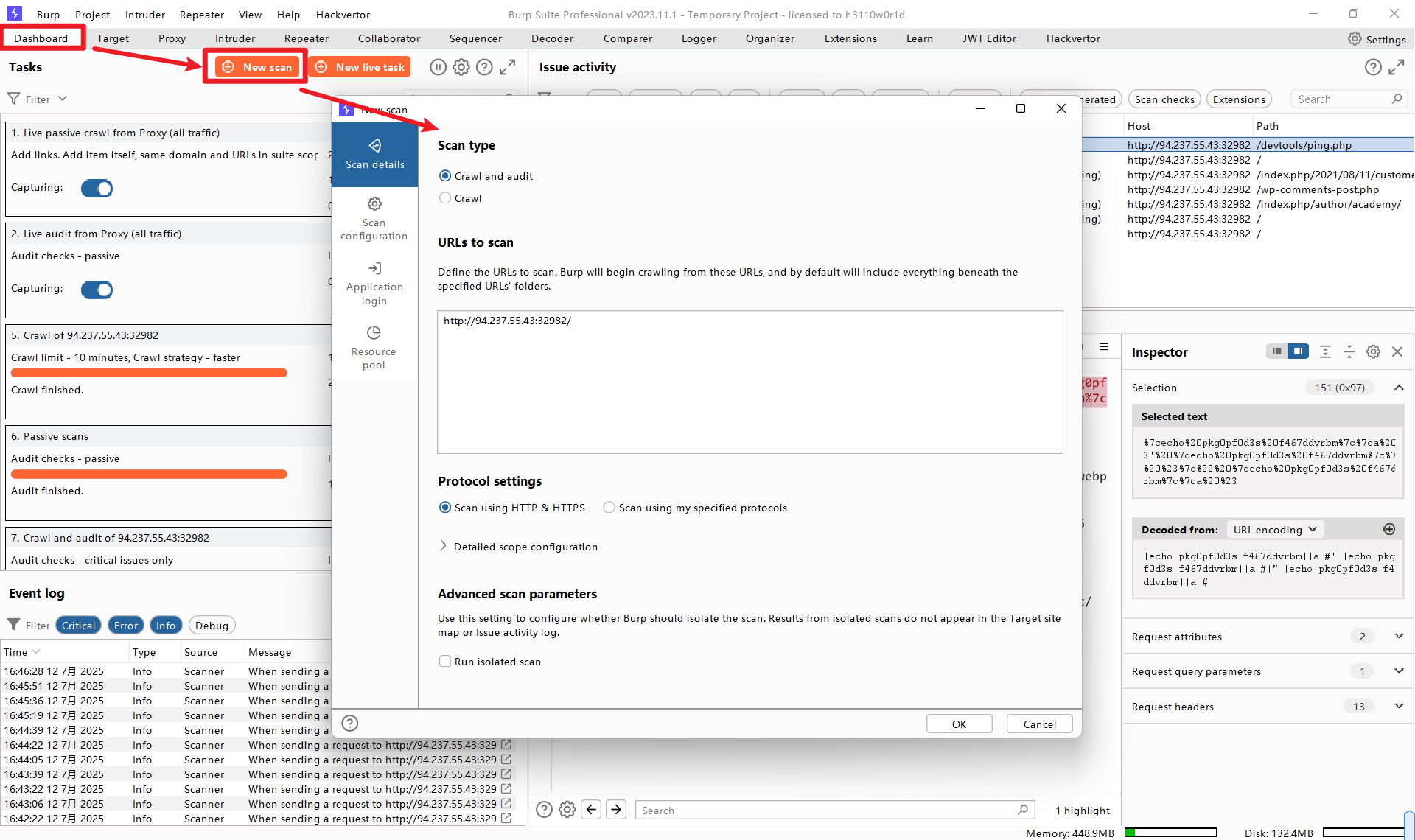Select the Crawl radio button

point(445,198)
